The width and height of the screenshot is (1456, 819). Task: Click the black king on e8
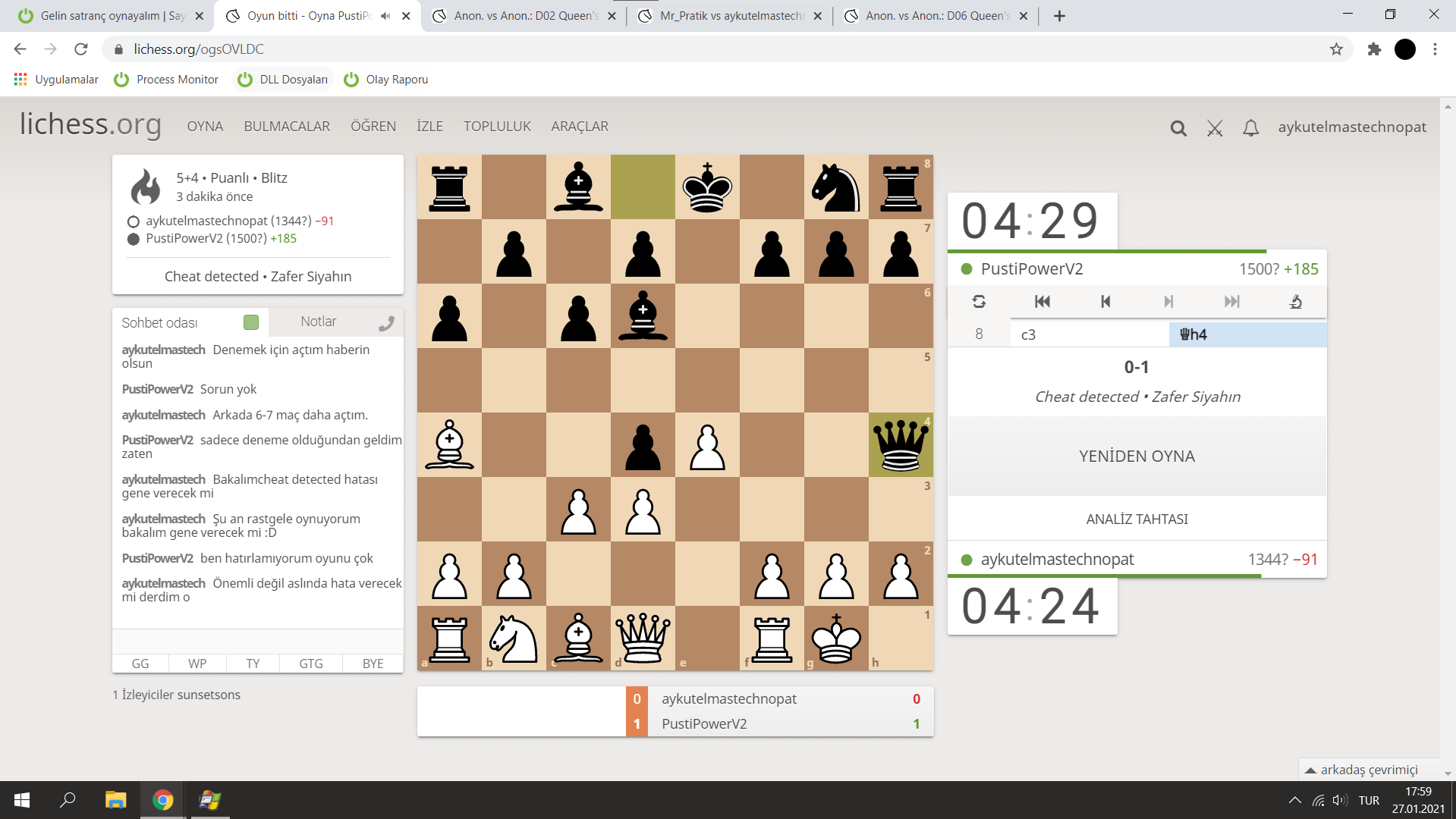[x=707, y=187]
